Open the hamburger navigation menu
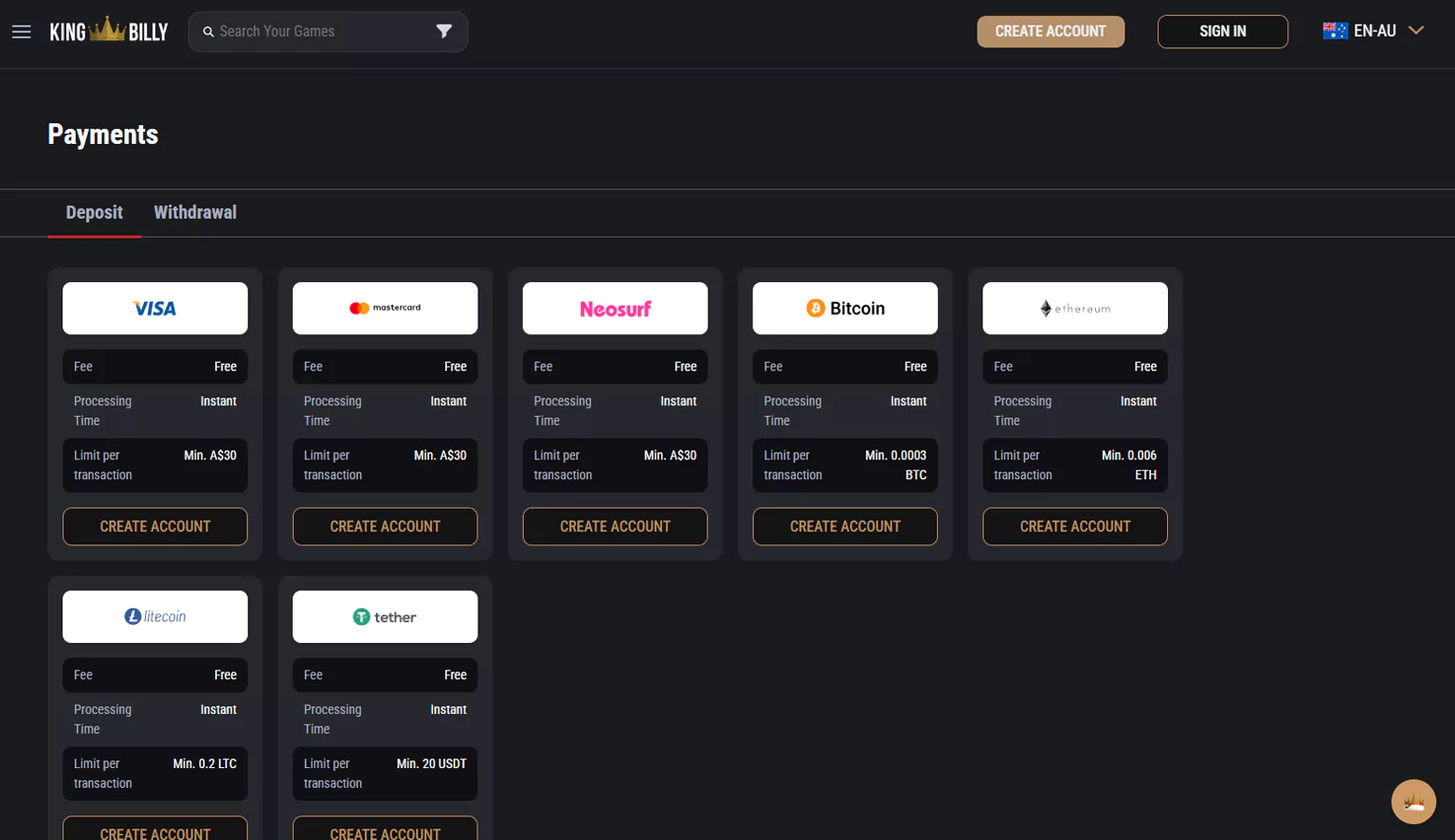 21,32
